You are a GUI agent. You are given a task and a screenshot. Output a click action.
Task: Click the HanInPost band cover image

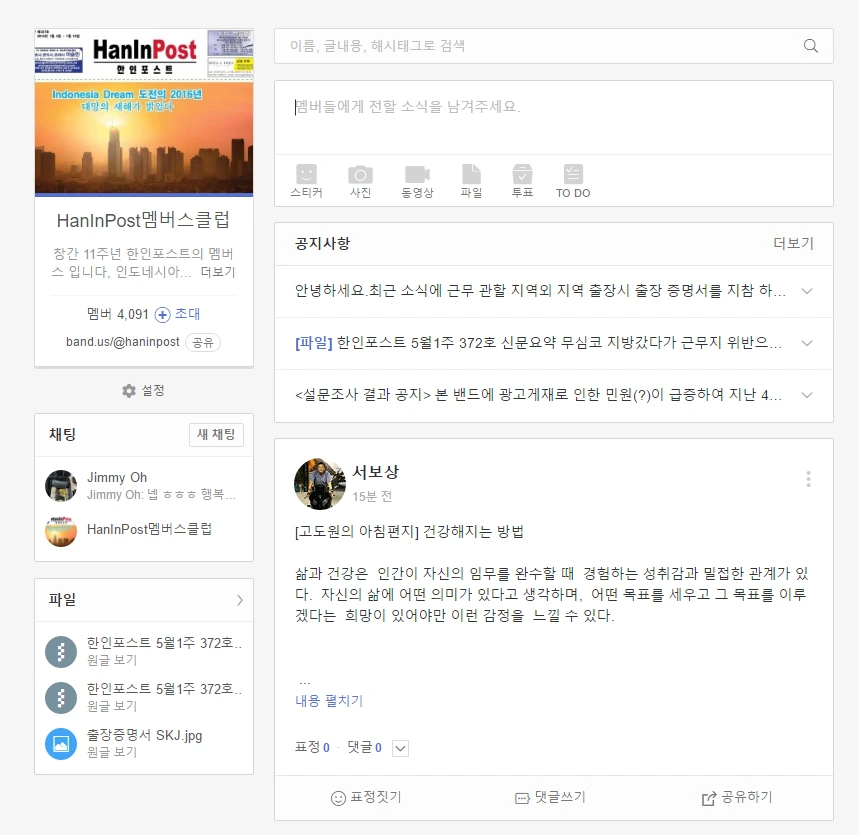[144, 112]
